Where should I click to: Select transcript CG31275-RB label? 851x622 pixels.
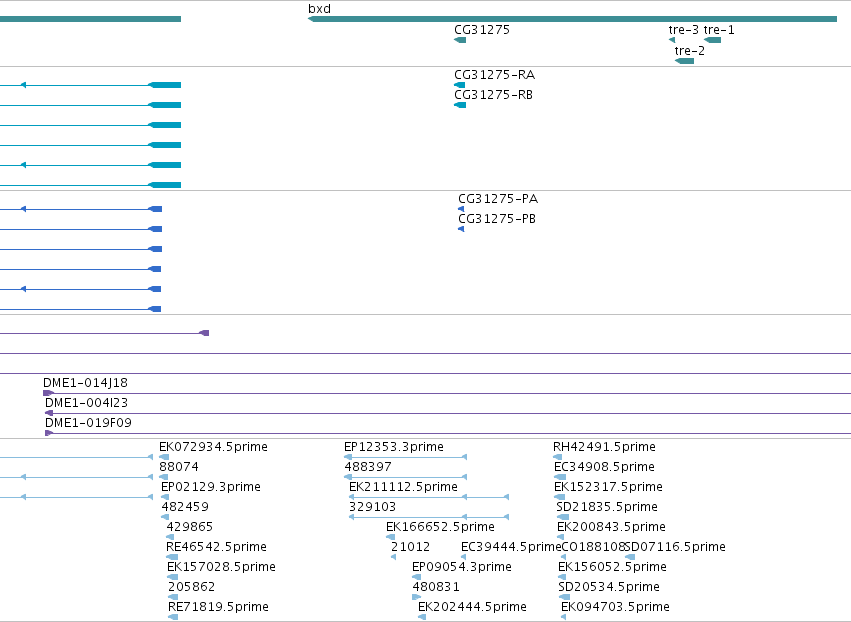click(x=493, y=94)
